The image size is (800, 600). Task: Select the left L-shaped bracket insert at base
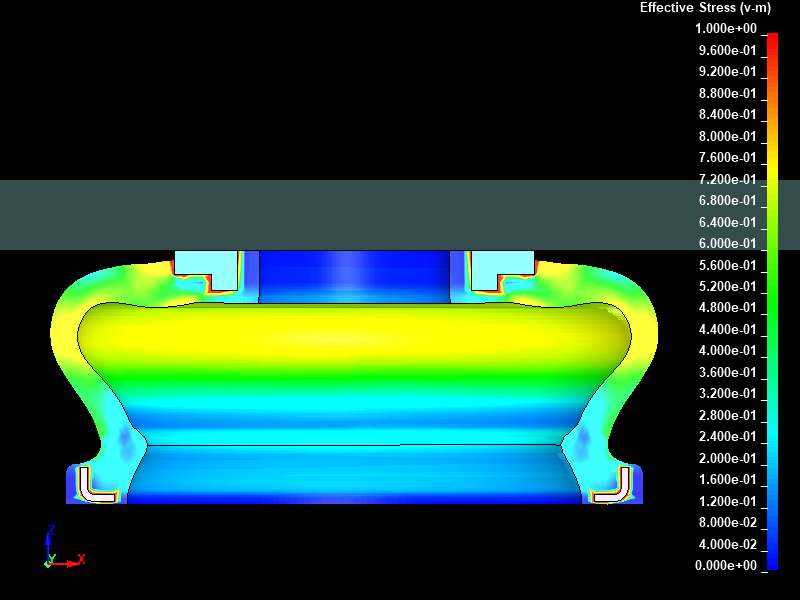(x=97, y=485)
